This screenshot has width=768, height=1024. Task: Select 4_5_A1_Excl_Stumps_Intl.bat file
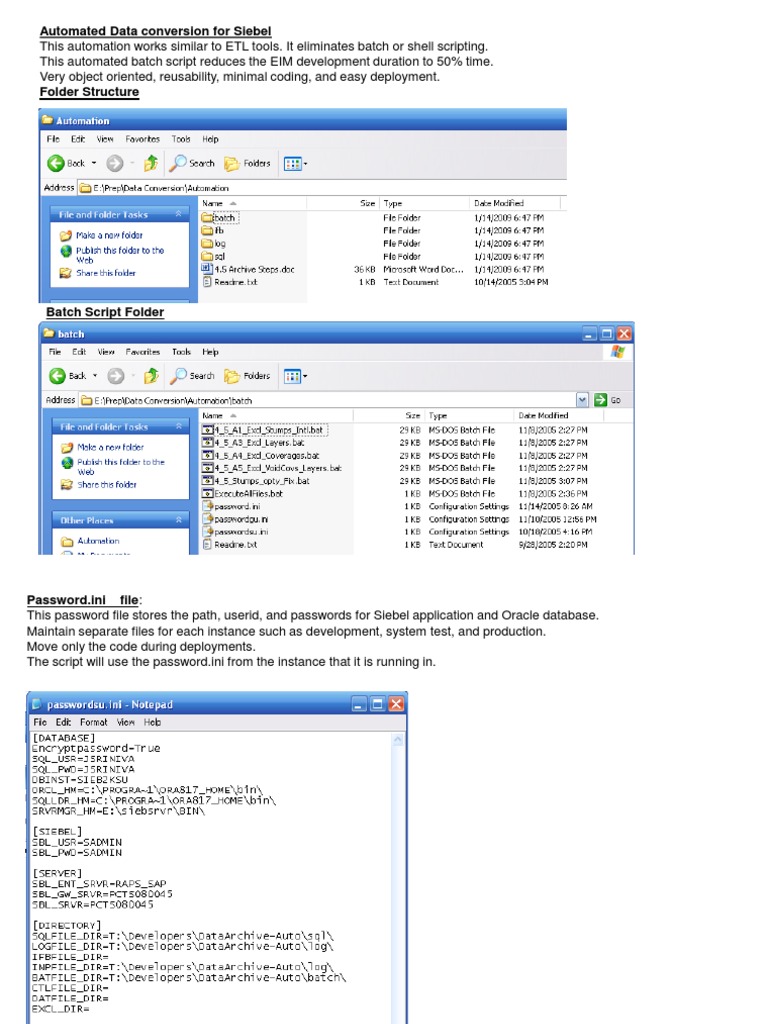[264, 430]
